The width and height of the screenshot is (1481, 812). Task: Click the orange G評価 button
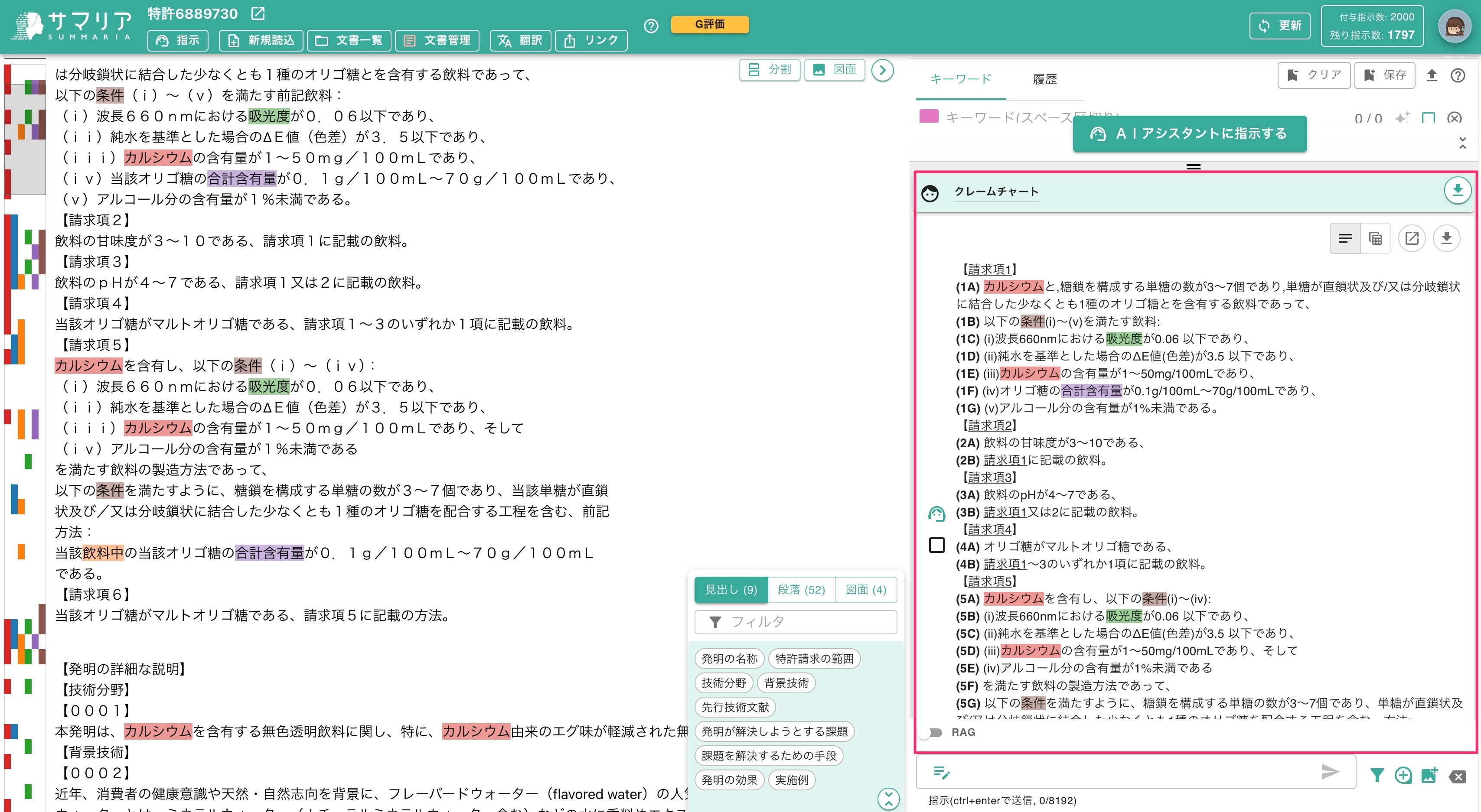pos(709,24)
